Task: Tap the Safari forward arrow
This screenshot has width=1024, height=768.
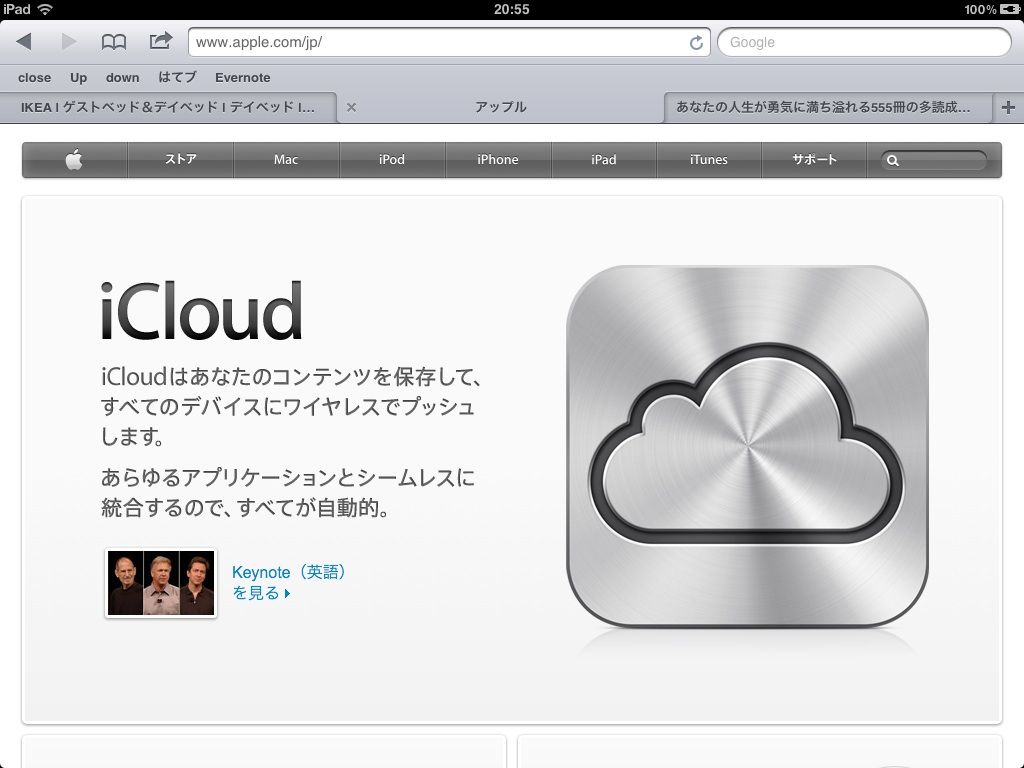Action: tap(69, 42)
